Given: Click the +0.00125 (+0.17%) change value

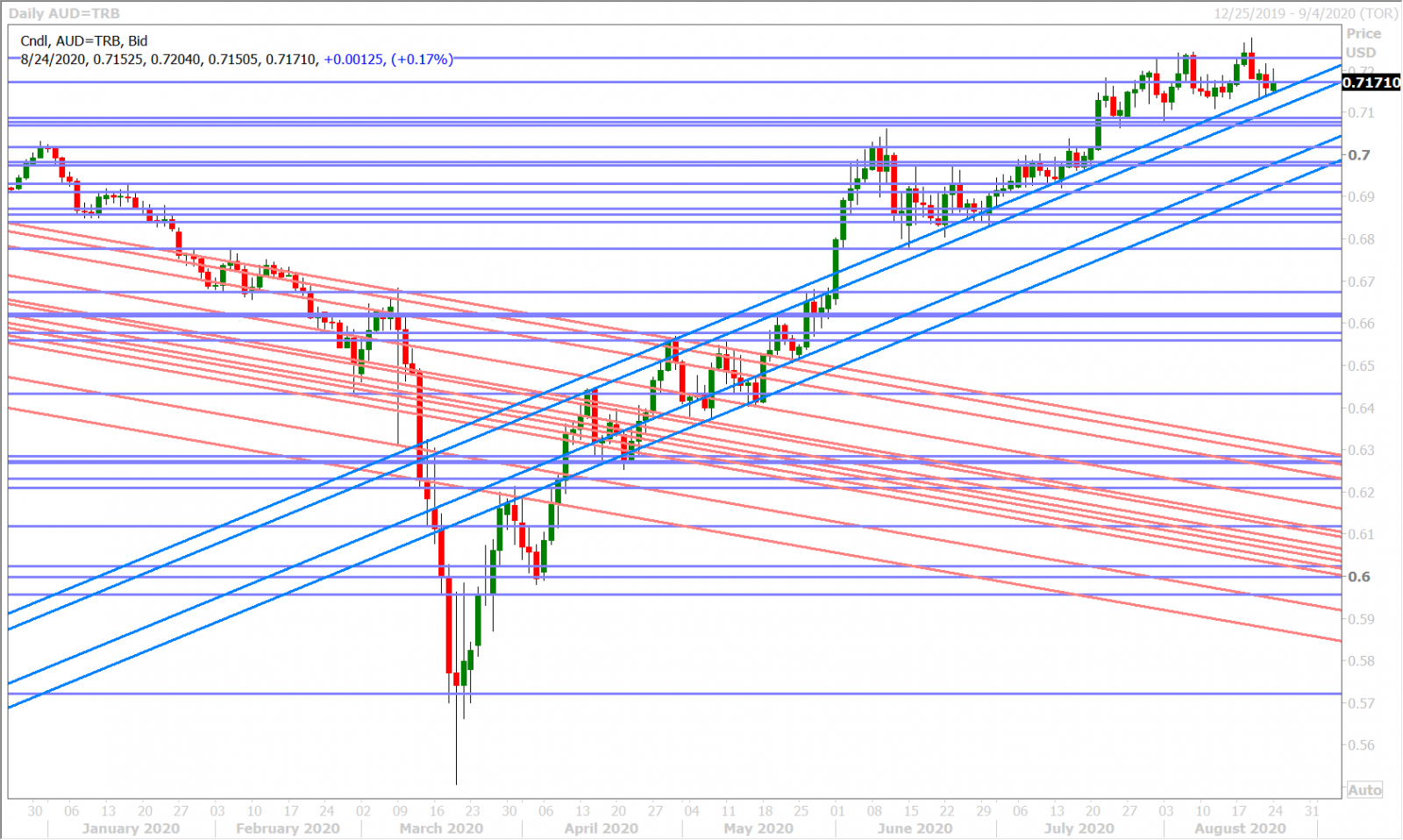Looking at the screenshot, I should pyautogui.click(x=388, y=60).
